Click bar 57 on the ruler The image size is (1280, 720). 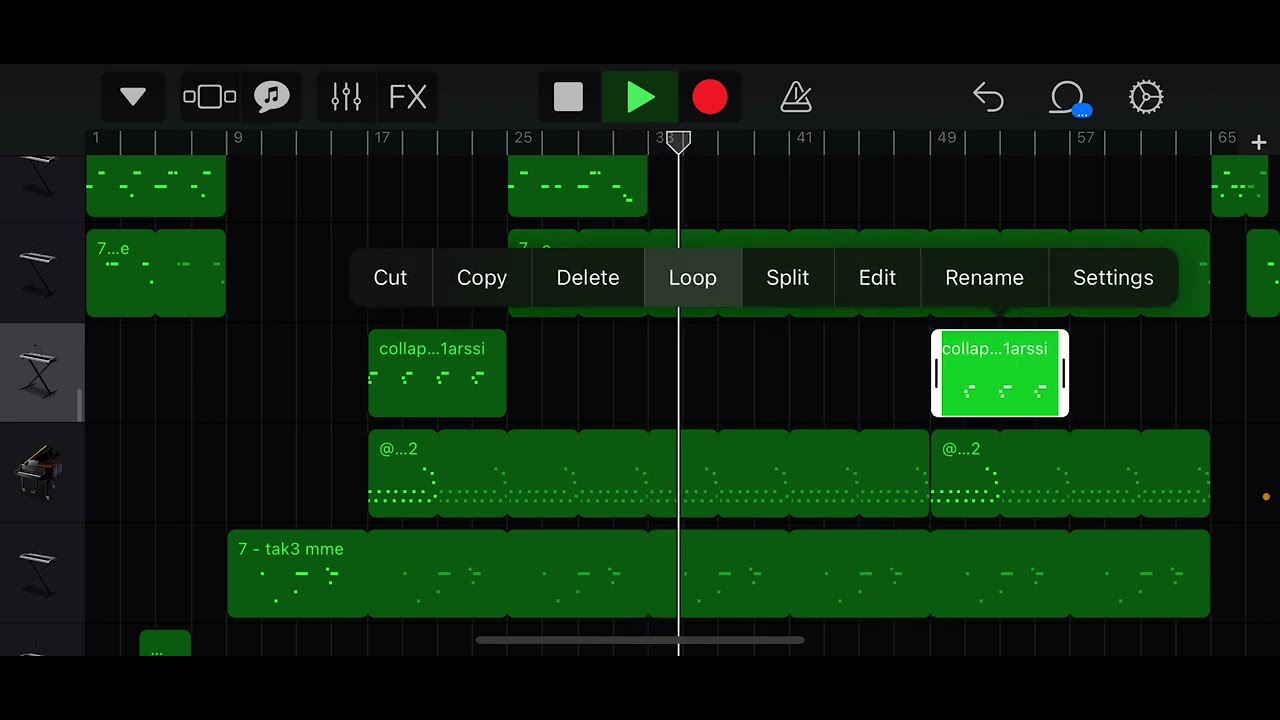pyautogui.click(x=1086, y=138)
